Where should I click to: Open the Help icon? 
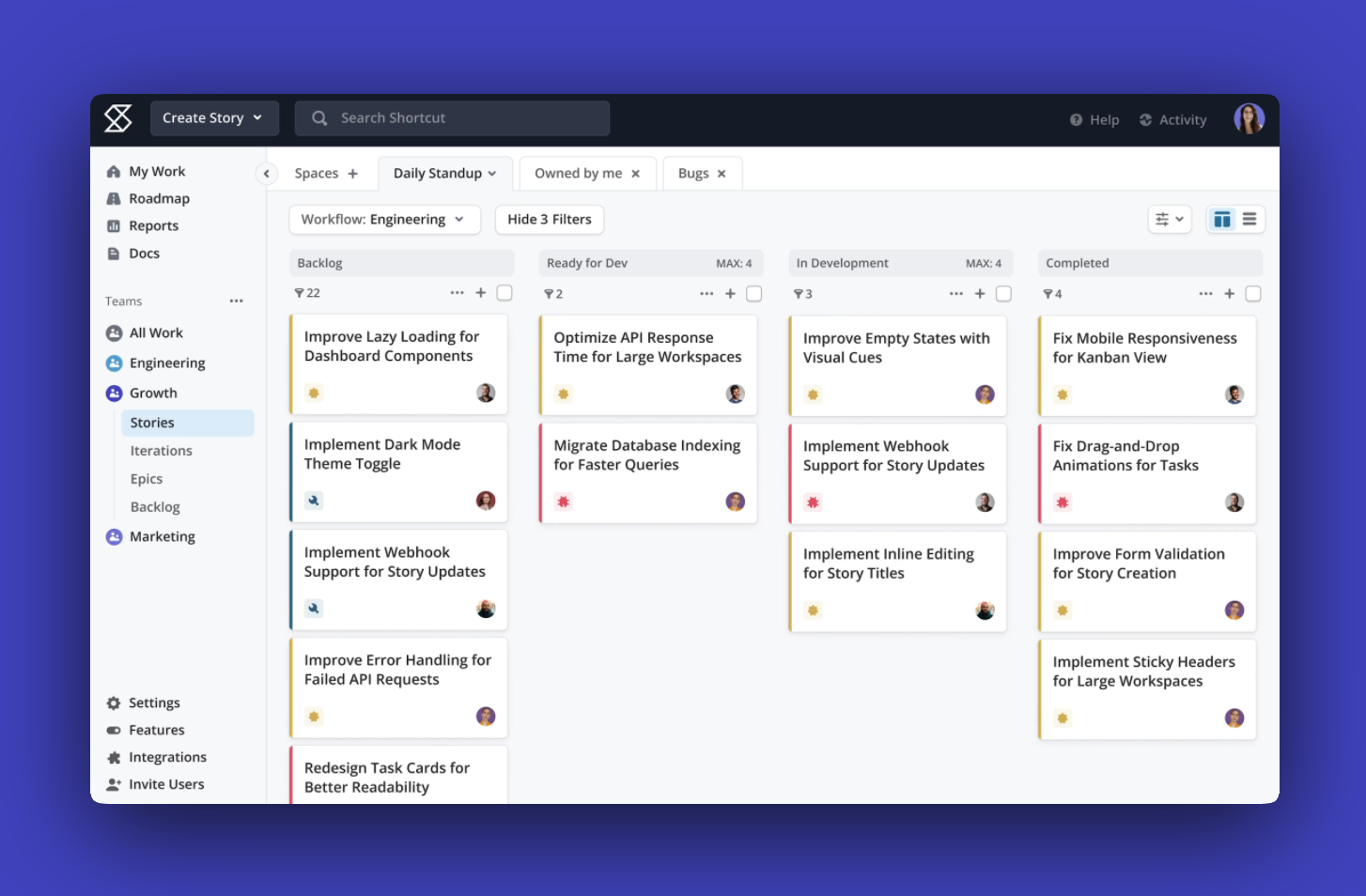pyautogui.click(x=1075, y=119)
